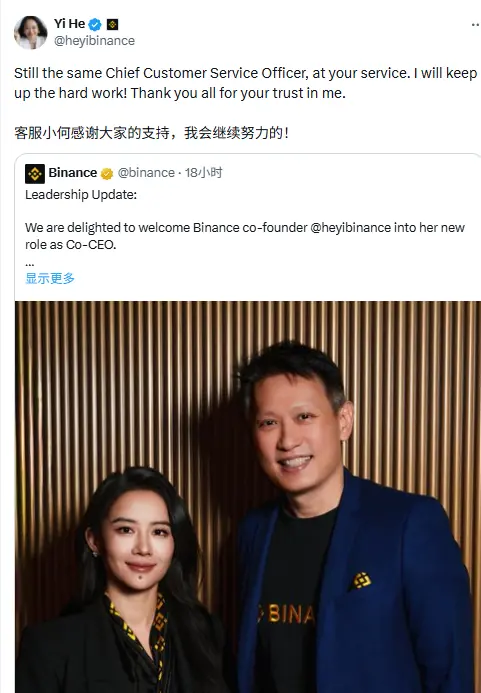
Task: Open the @heyibinance handle under Yi He
Action: 94,41
